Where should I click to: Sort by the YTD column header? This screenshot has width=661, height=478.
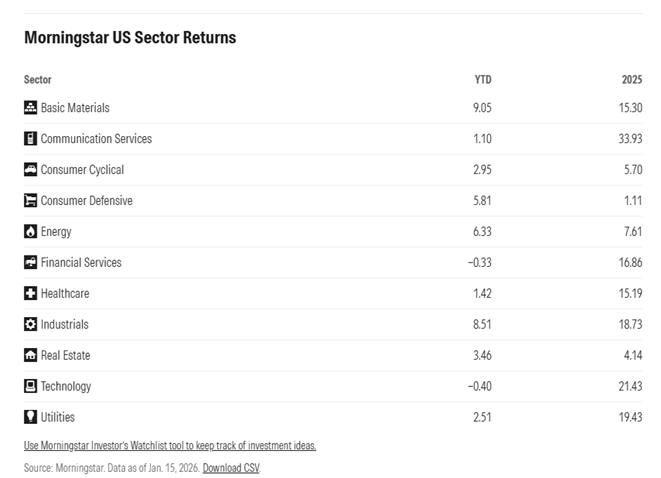(482, 80)
